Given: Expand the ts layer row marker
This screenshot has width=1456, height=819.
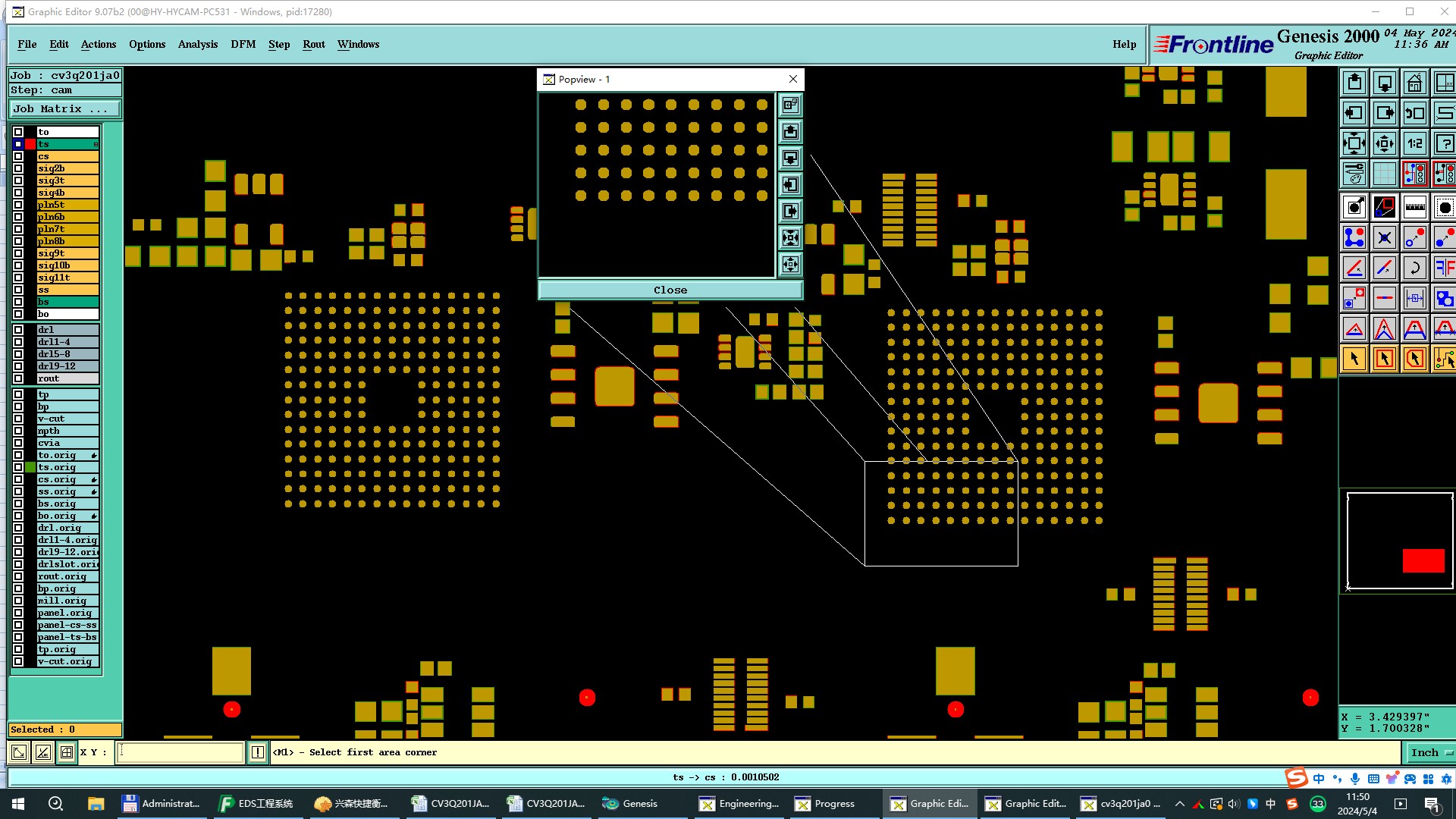Looking at the screenshot, I should pyautogui.click(x=96, y=144).
